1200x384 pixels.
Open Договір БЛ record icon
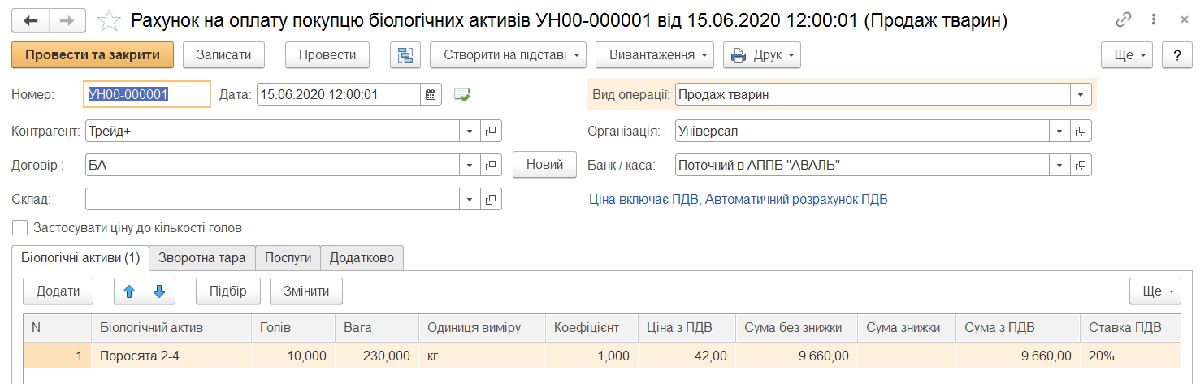coord(491,166)
